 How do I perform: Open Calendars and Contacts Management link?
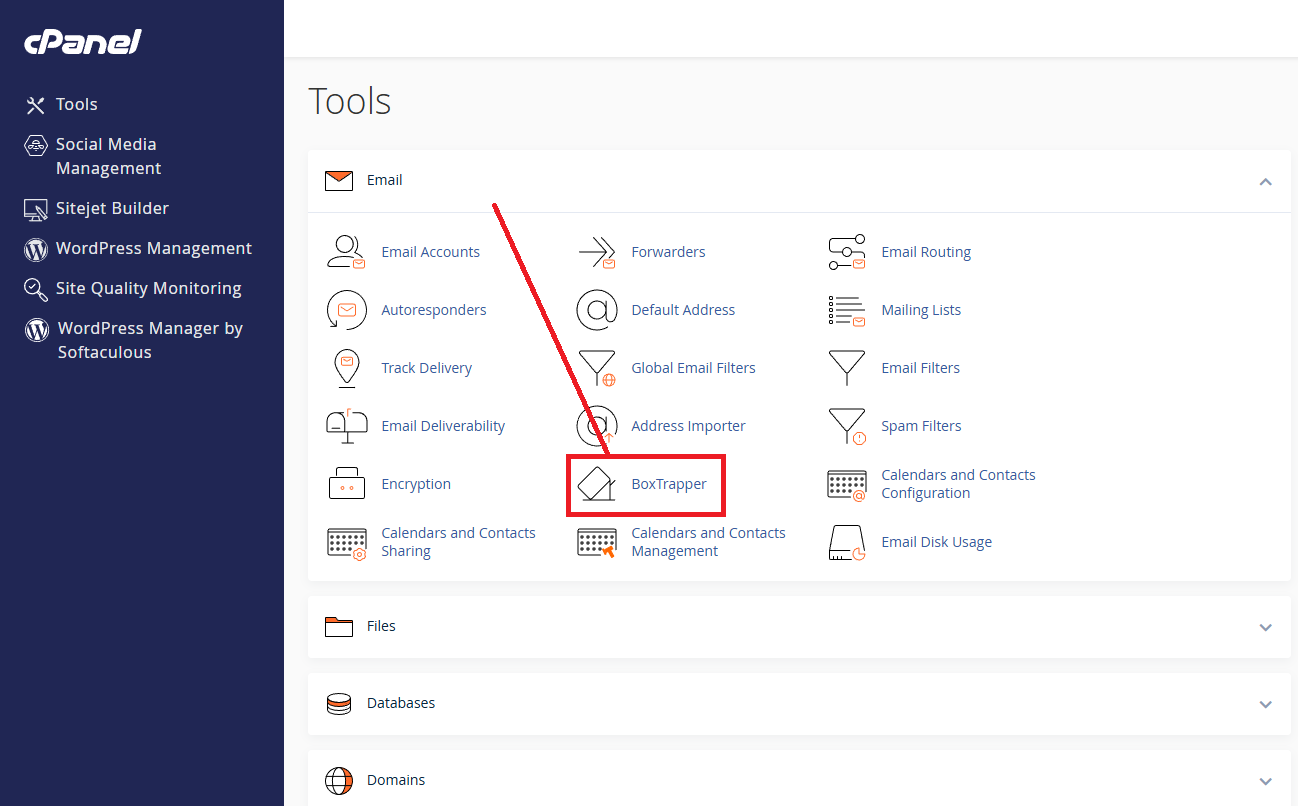click(708, 542)
